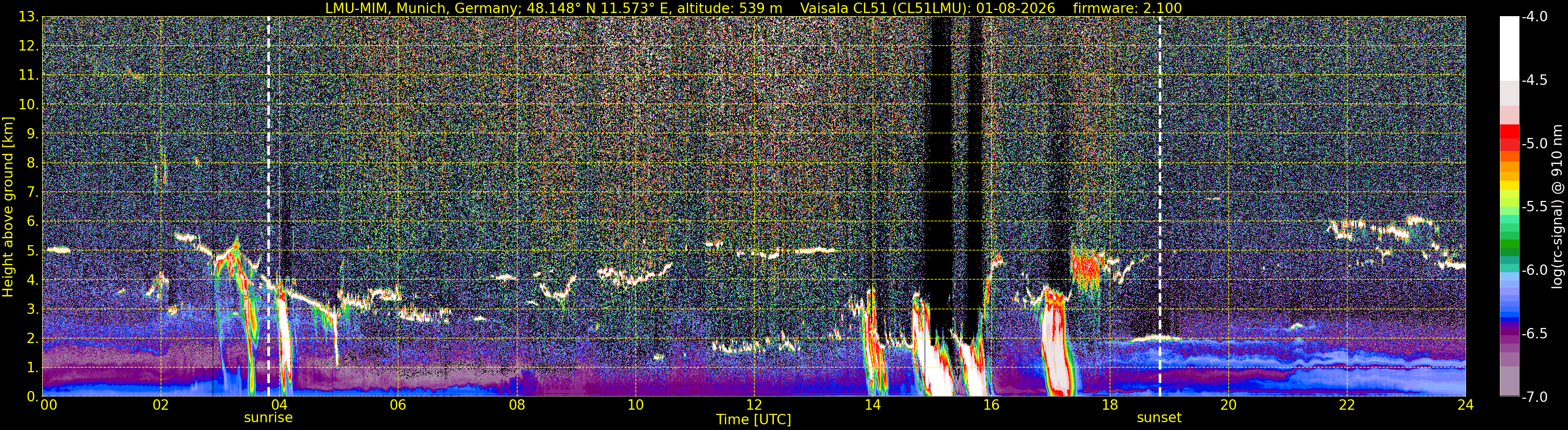This screenshot has height=430, width=1568.
Task: Click the time axis tick '18'
Action: click(1110, 405)
